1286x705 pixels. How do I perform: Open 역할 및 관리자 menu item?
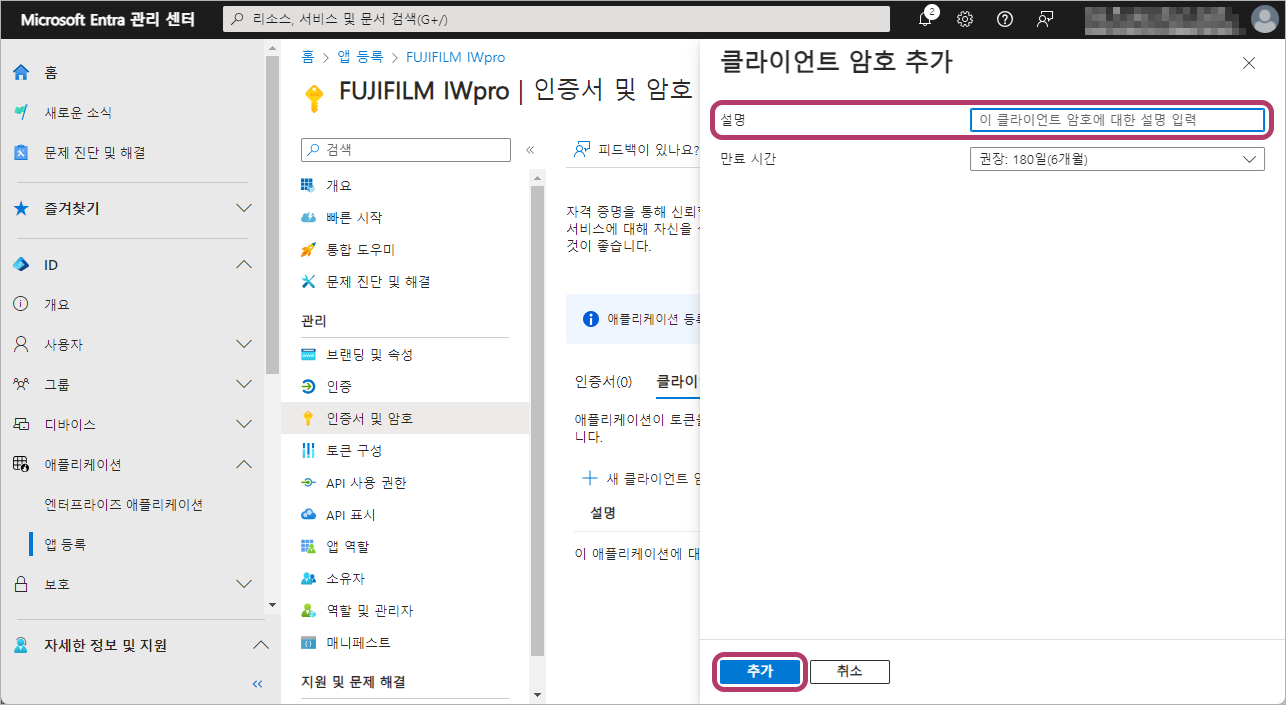coord(370,611)
